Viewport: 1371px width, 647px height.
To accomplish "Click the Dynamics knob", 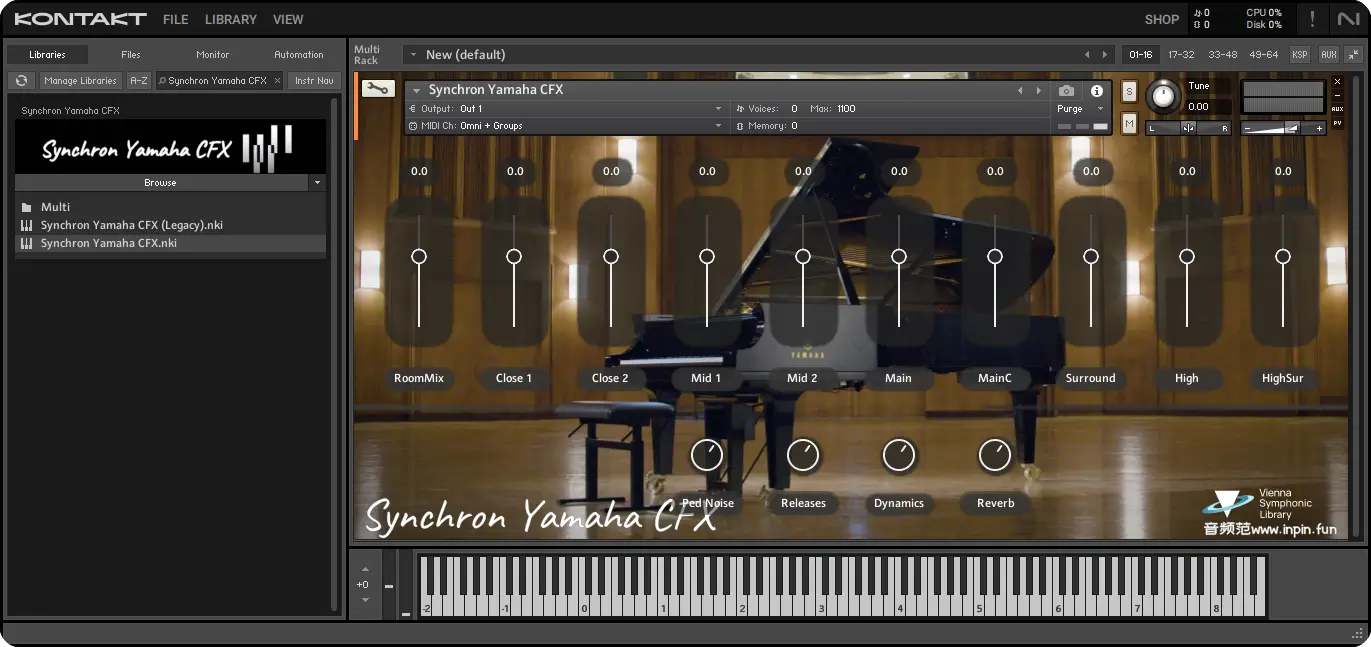I will click(899, 455).
